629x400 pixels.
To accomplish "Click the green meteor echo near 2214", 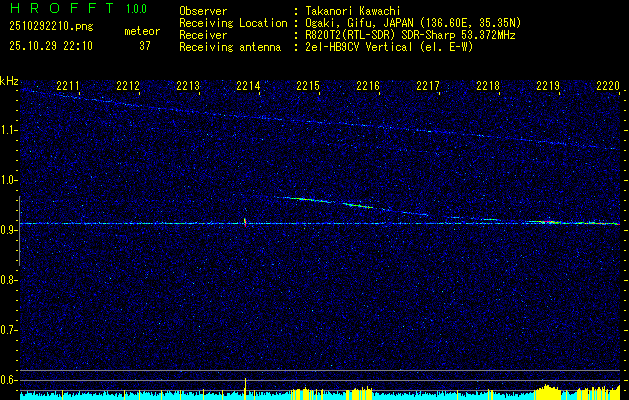I will point(245,219).
